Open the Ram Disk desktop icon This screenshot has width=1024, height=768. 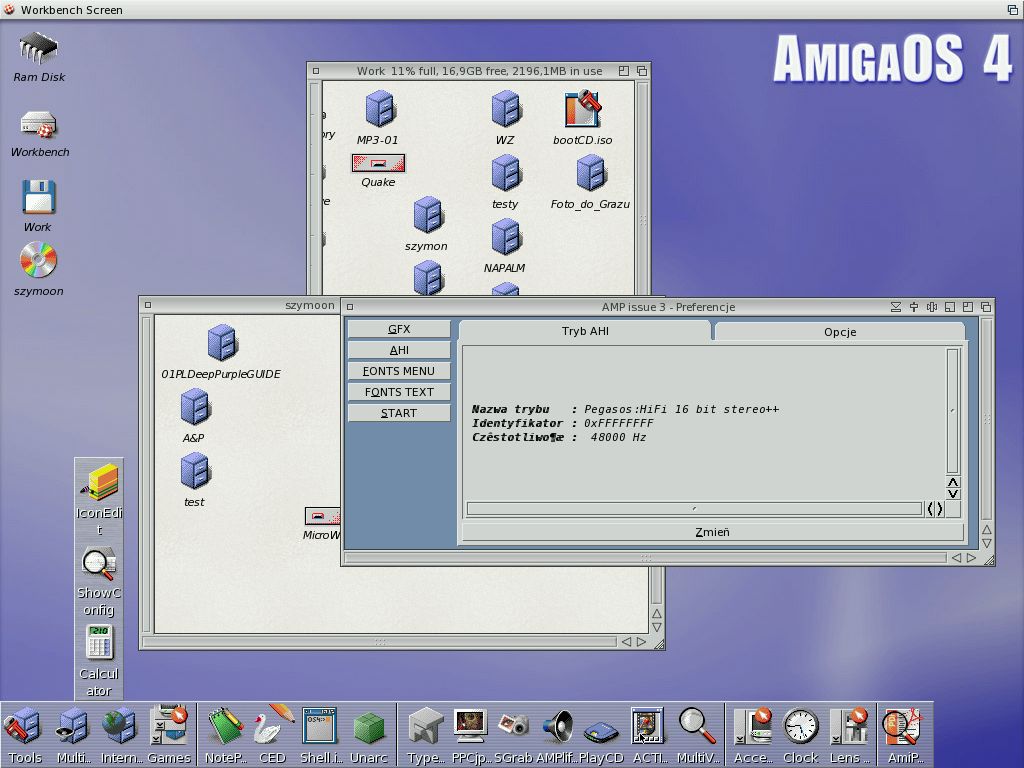click(39, 57)
